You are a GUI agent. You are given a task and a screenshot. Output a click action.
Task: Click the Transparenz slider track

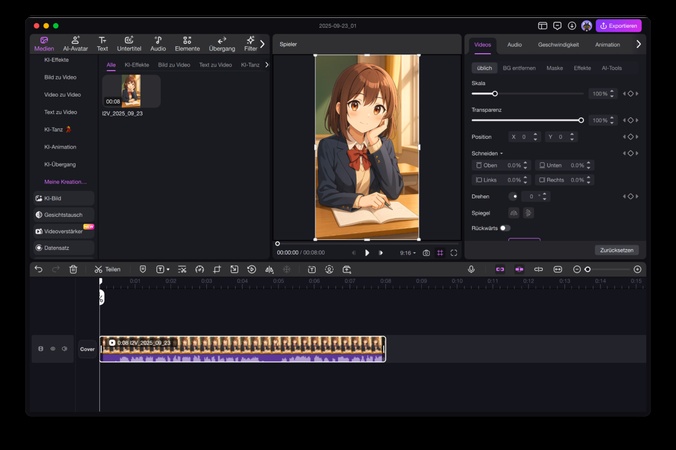click(x=527, y=120)
